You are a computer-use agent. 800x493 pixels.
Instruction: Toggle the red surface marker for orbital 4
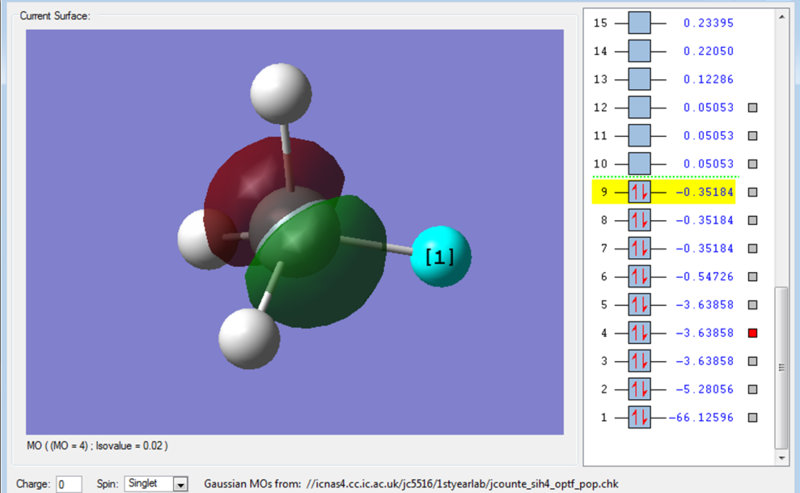[x=753, y=332]
